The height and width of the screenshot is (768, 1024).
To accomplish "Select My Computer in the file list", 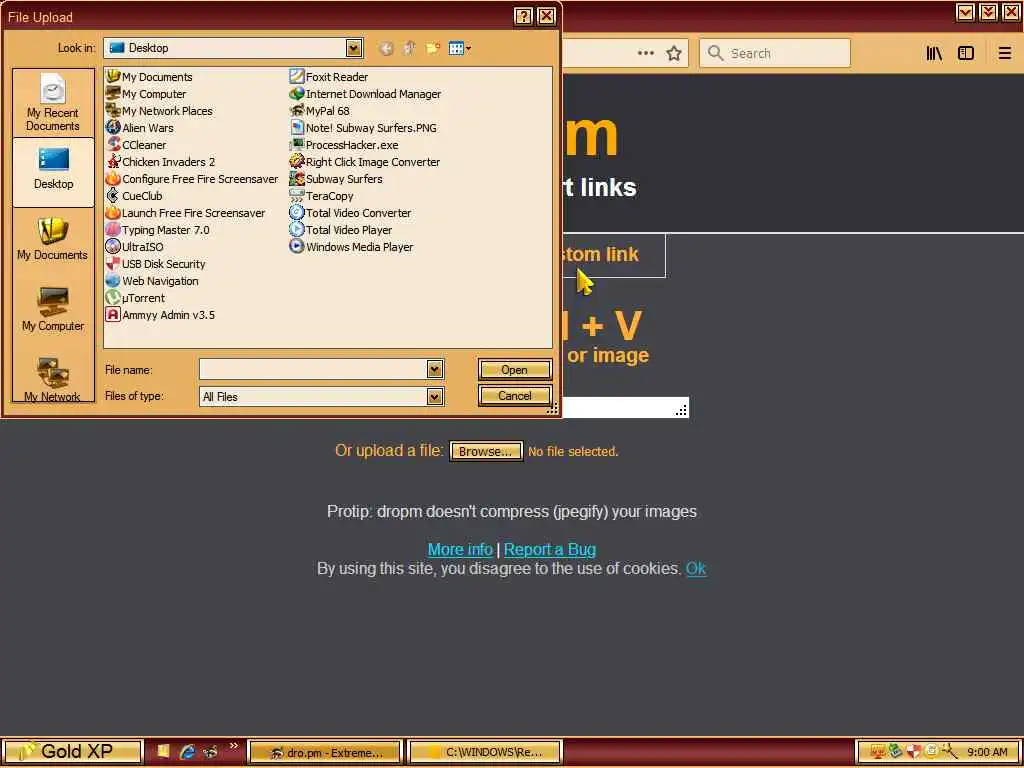I will (146, 94).
